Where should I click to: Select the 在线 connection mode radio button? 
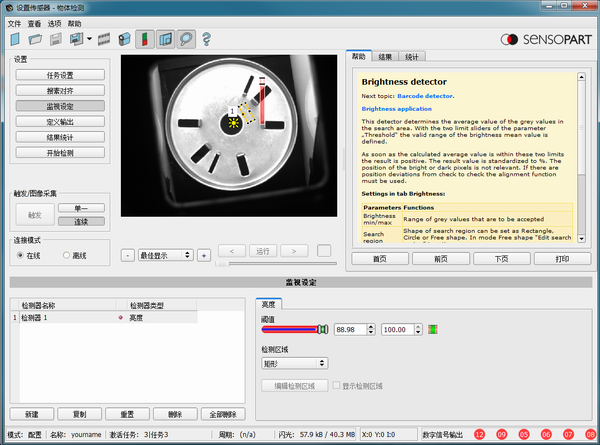[22, 255]
